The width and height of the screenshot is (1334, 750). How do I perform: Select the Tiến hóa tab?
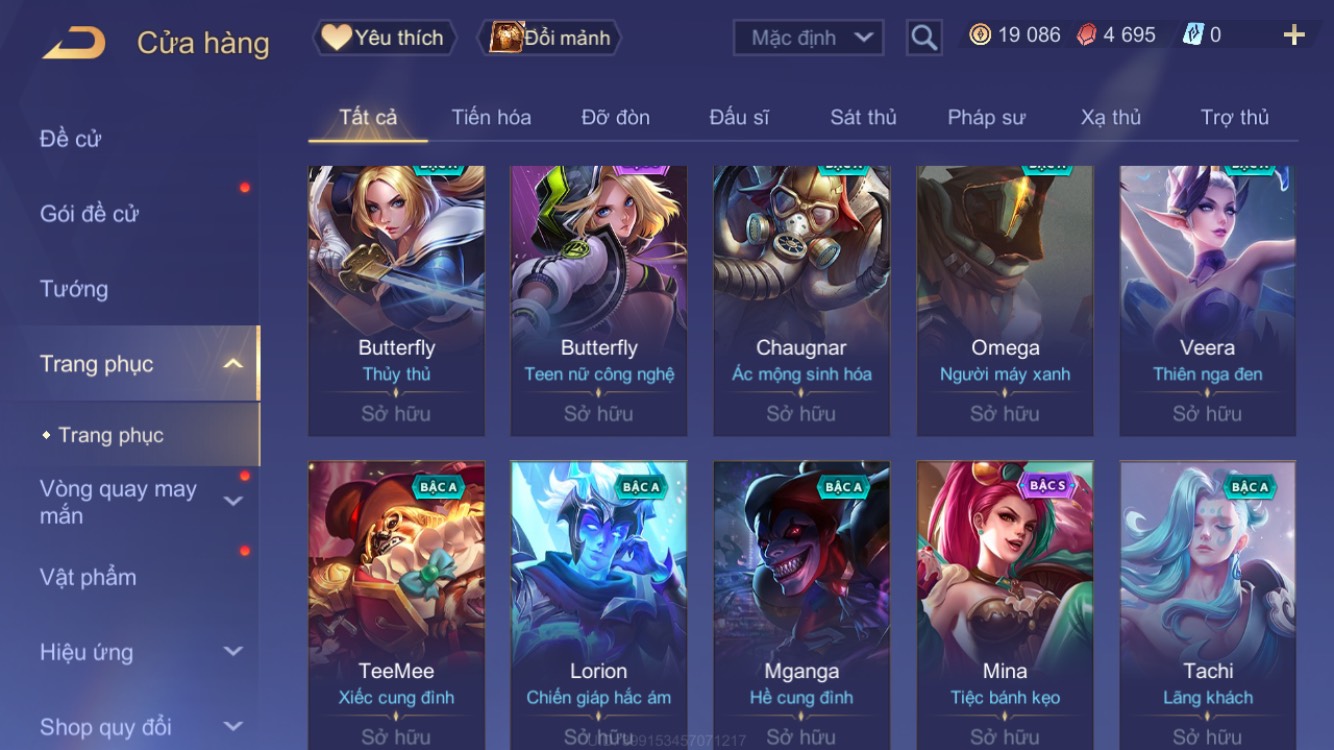click(x=491, y=117)
